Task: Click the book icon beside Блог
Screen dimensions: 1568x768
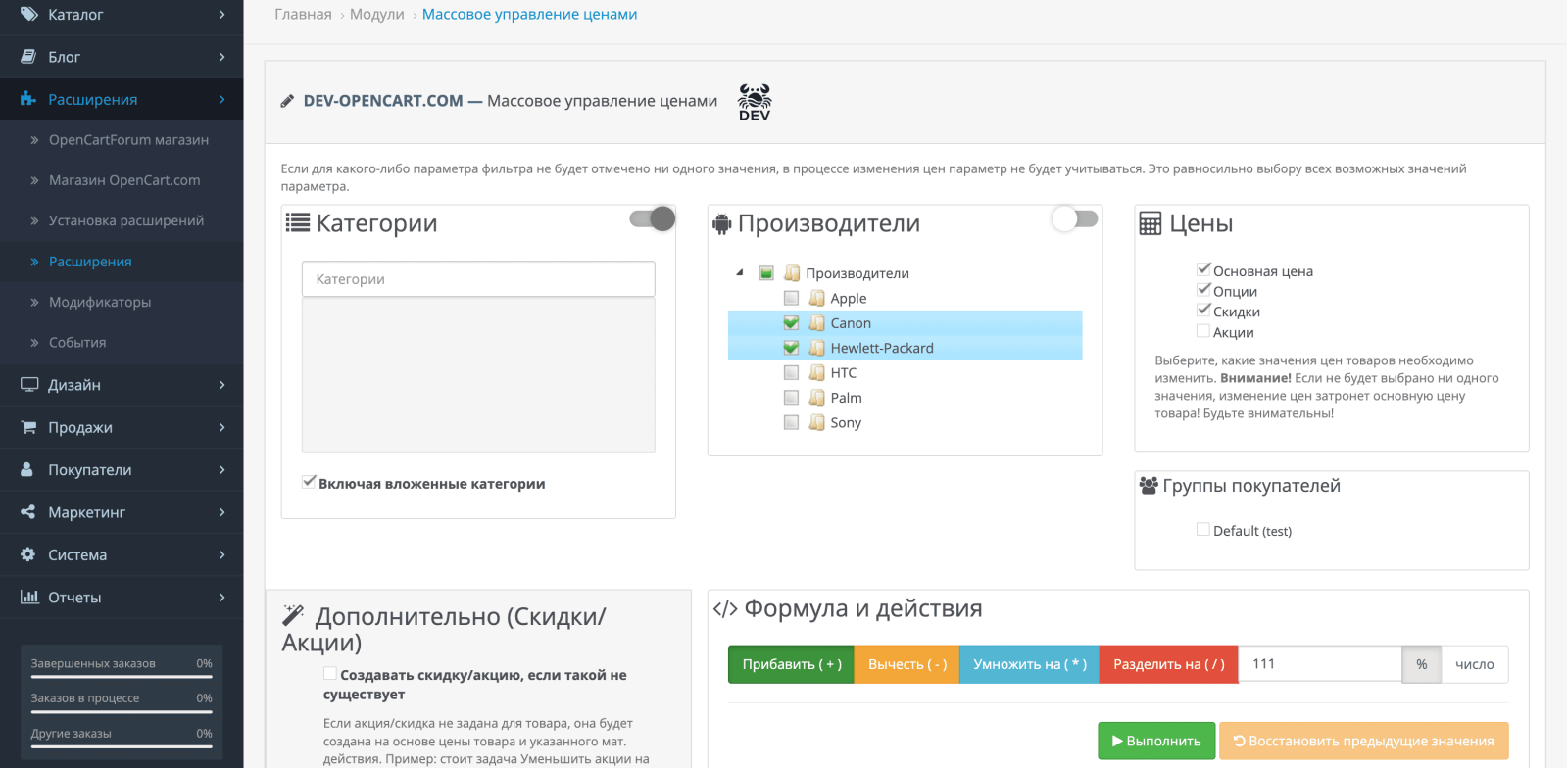Action: [x=28, y=57]
